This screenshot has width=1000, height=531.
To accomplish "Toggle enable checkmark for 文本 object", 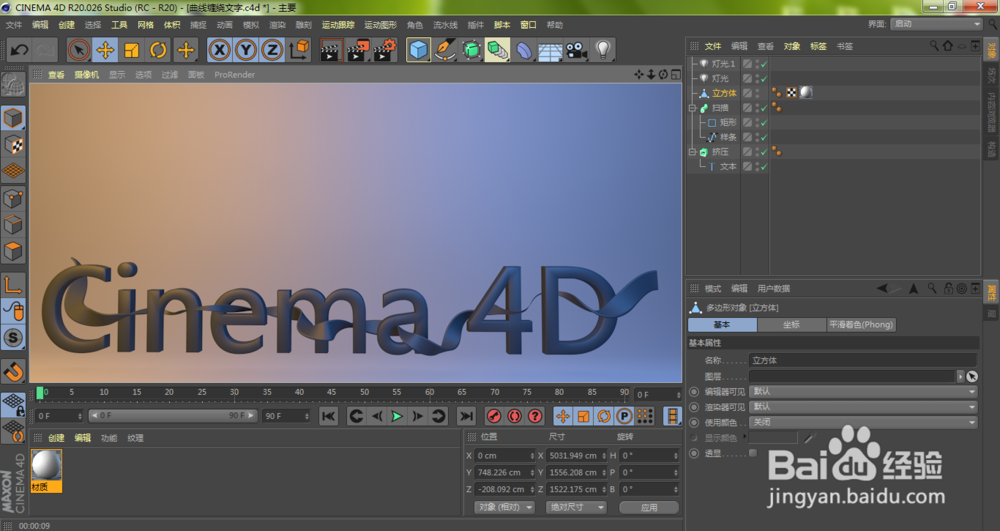I will (x=764, y=166).
